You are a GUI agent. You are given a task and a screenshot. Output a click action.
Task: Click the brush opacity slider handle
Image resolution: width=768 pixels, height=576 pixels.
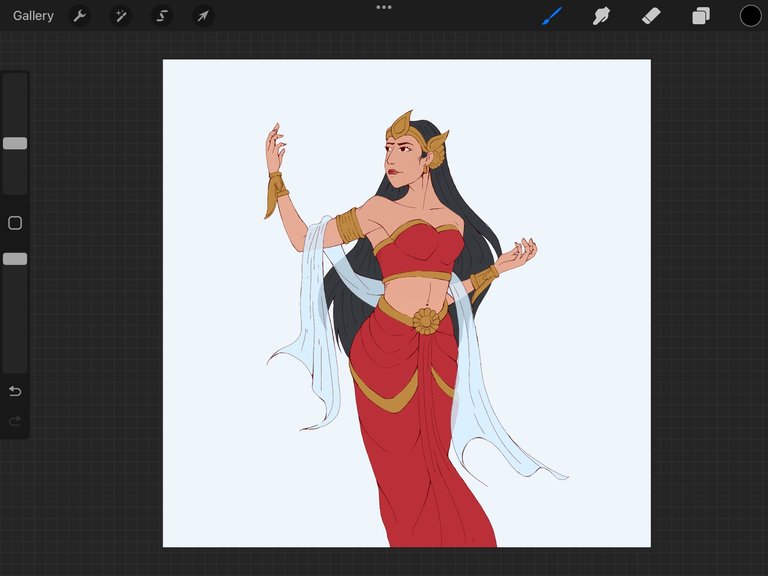point(15,259)
